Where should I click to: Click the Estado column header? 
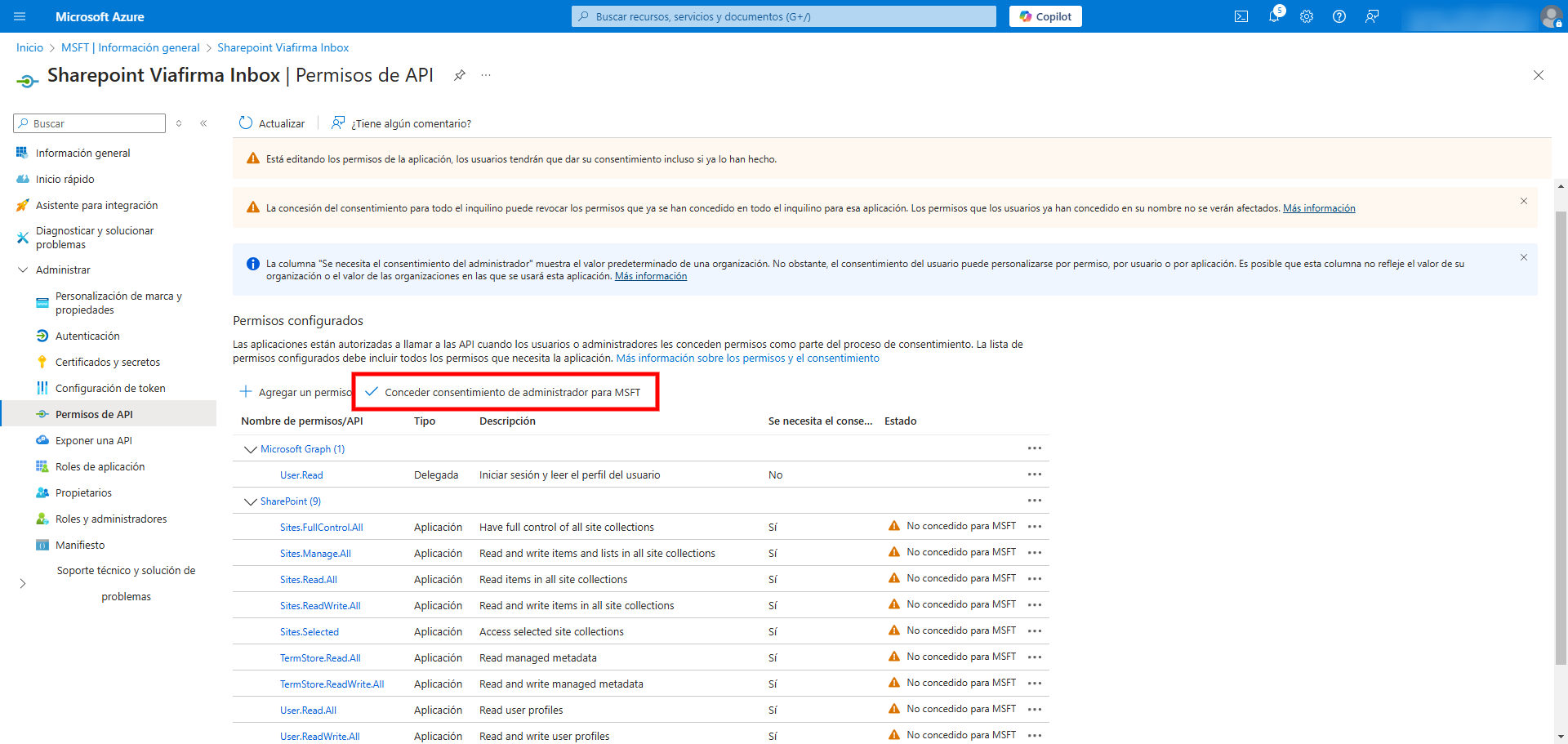pos(900,421)
